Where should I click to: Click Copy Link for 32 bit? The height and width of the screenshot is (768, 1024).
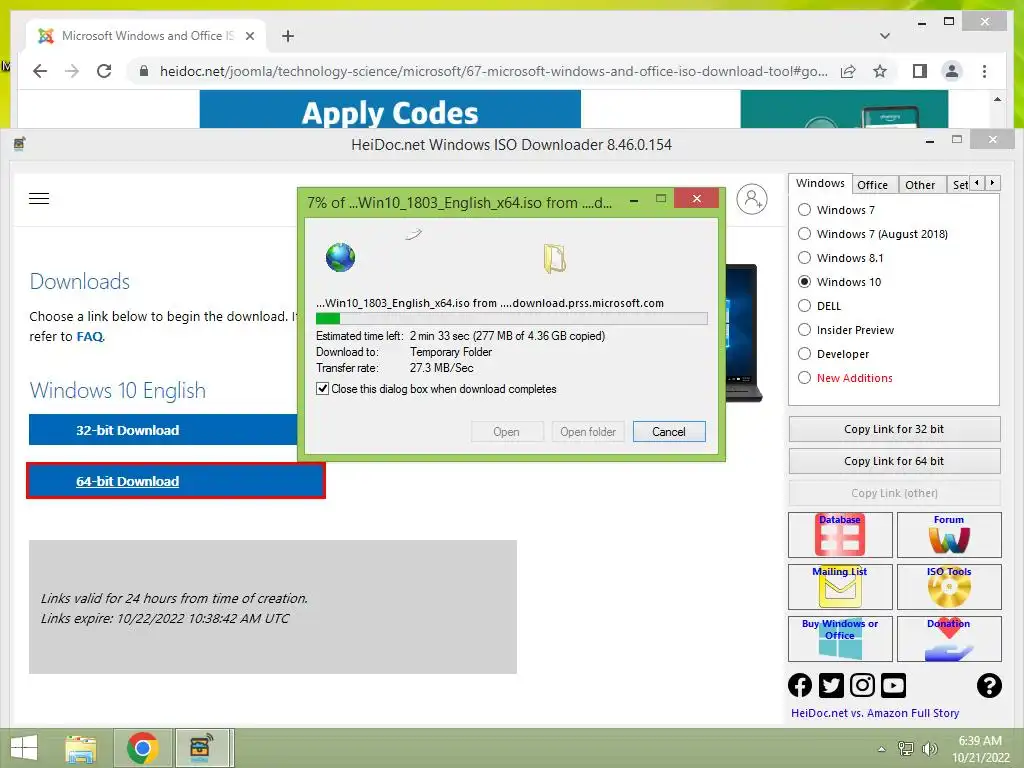[894, 429]
